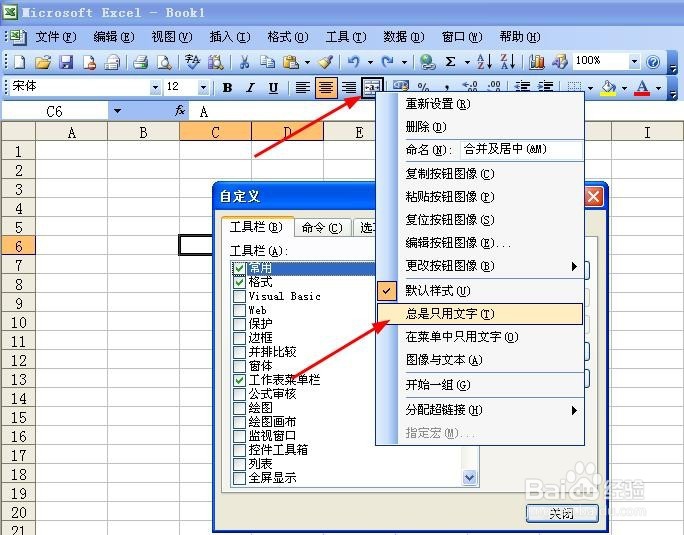Check the 绘图 toolbar checkbox
The image size is (684, 535).
click(239, 408)
